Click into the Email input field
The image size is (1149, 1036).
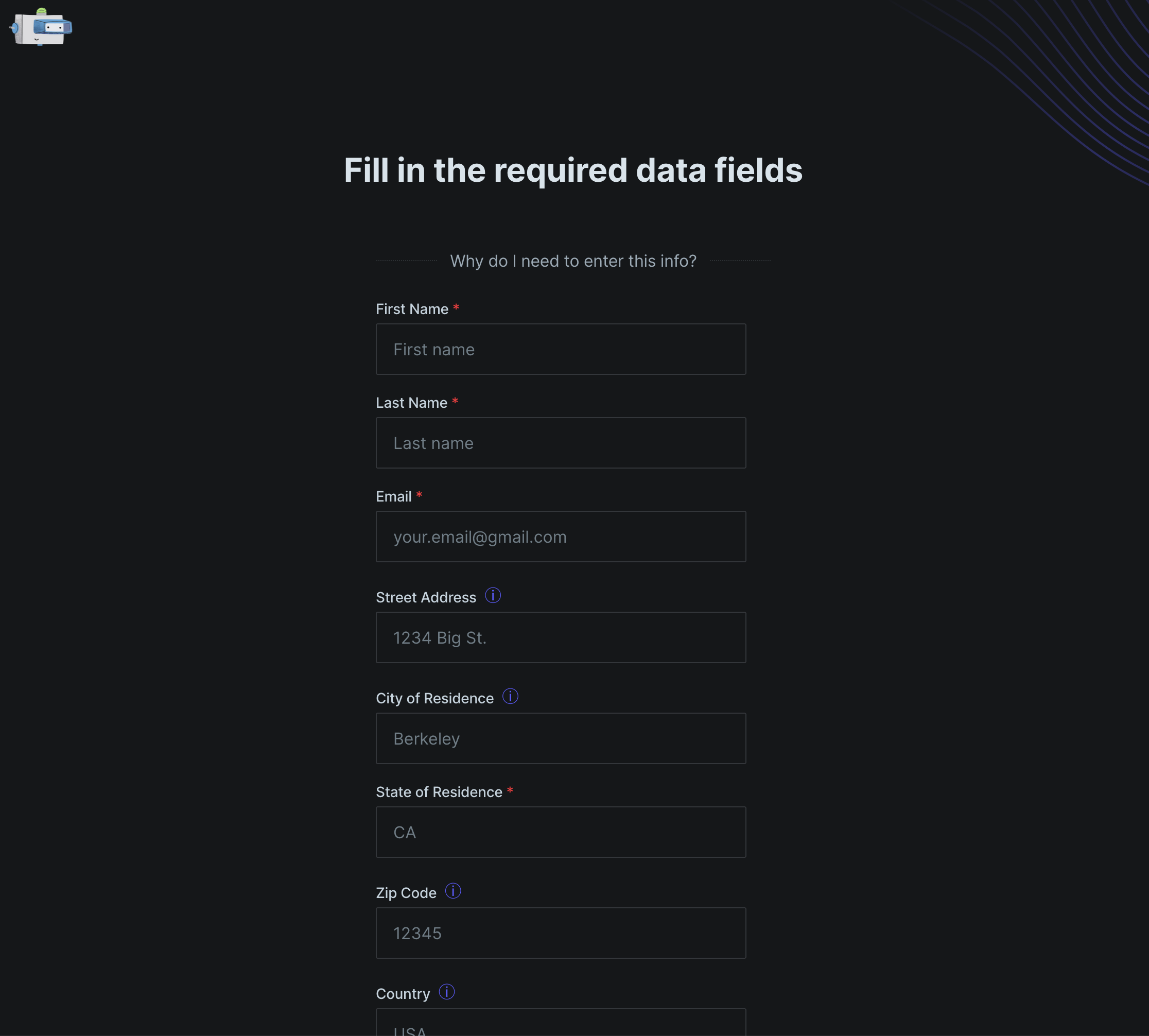[x=560, y=536]
